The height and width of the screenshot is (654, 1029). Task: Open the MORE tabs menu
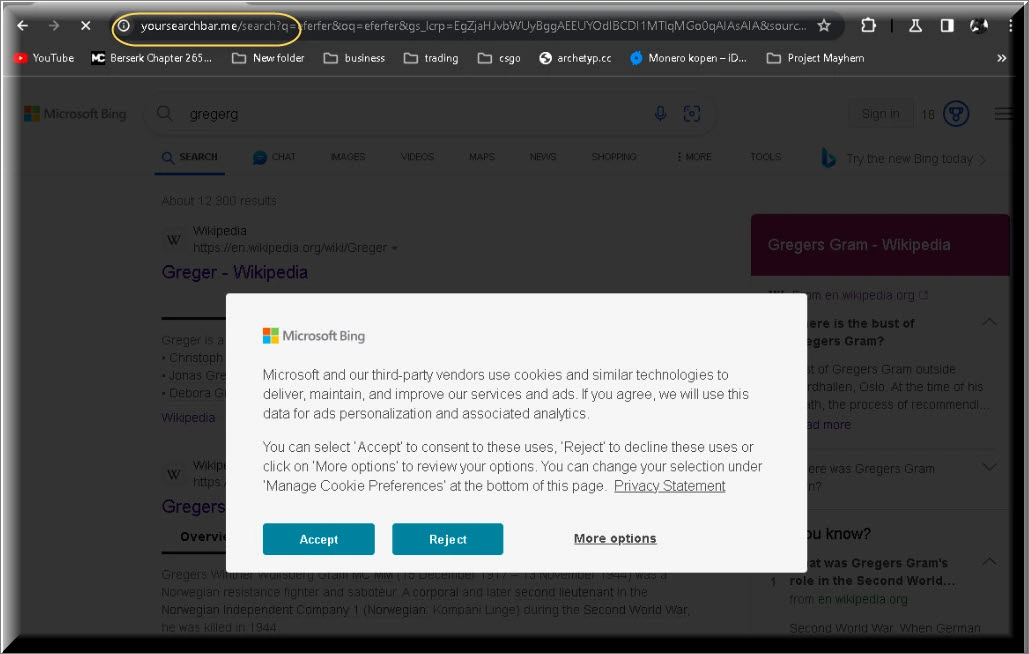tap(694, 157)
